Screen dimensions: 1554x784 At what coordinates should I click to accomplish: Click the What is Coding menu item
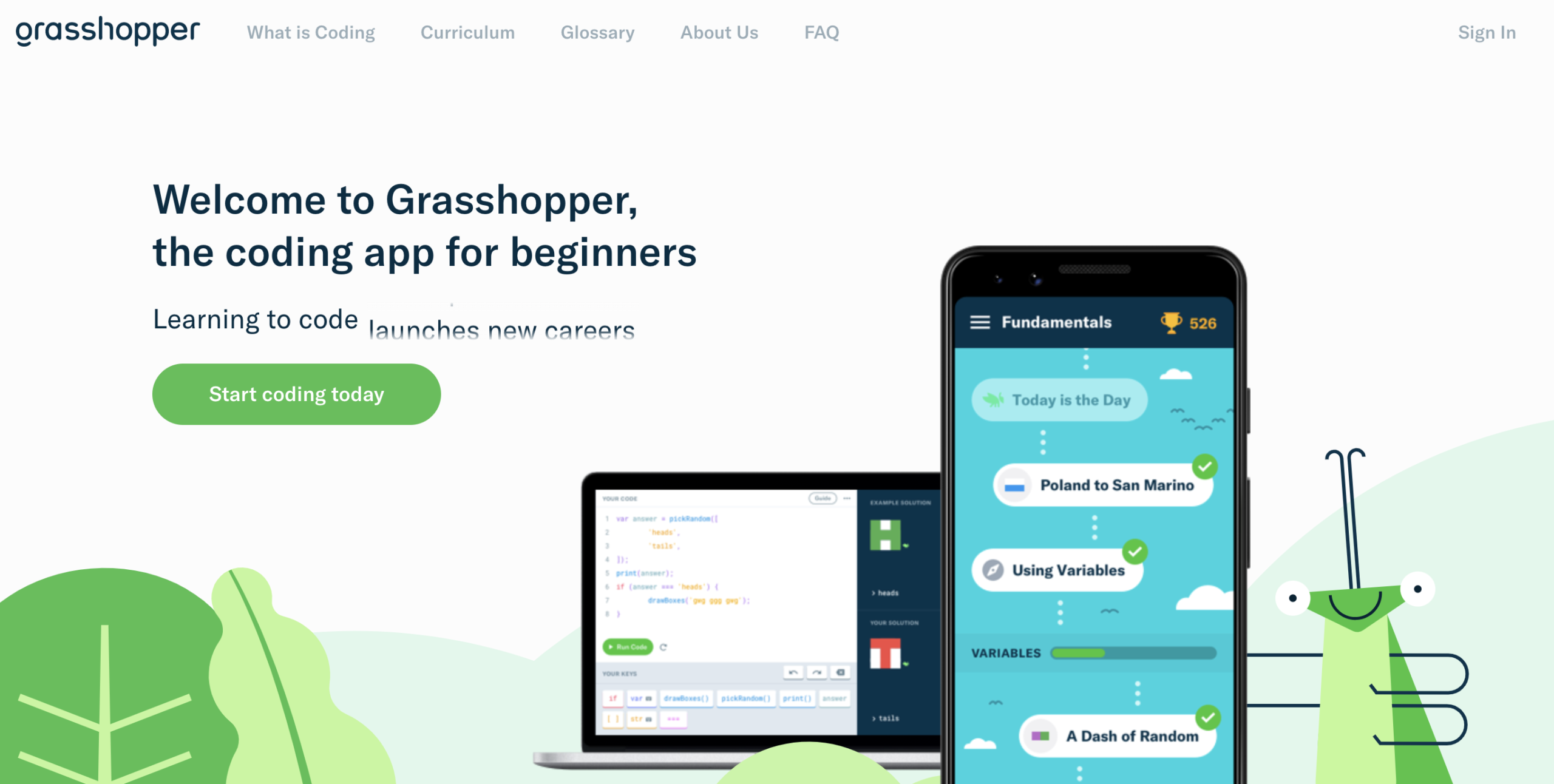coord(311,32)
